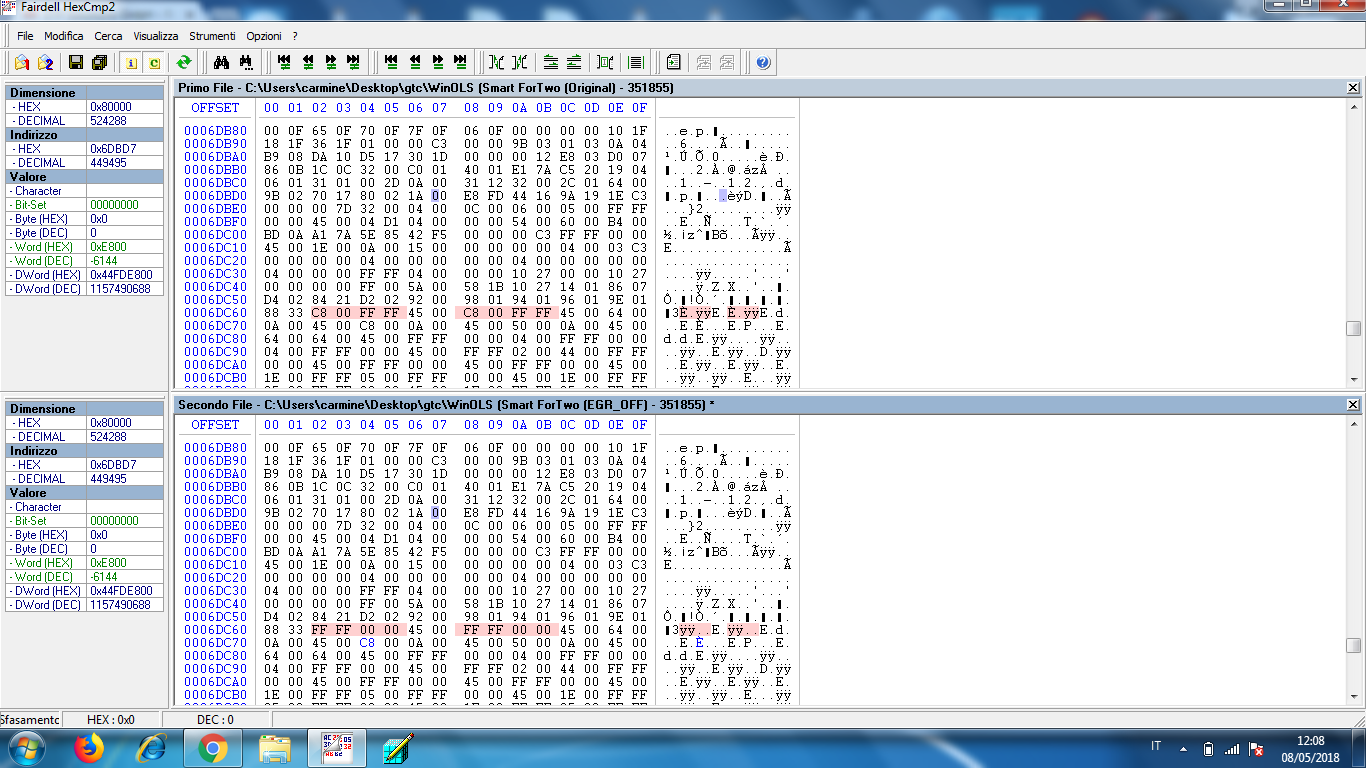Launch Firefox from the taskbar

pos(89,748)
